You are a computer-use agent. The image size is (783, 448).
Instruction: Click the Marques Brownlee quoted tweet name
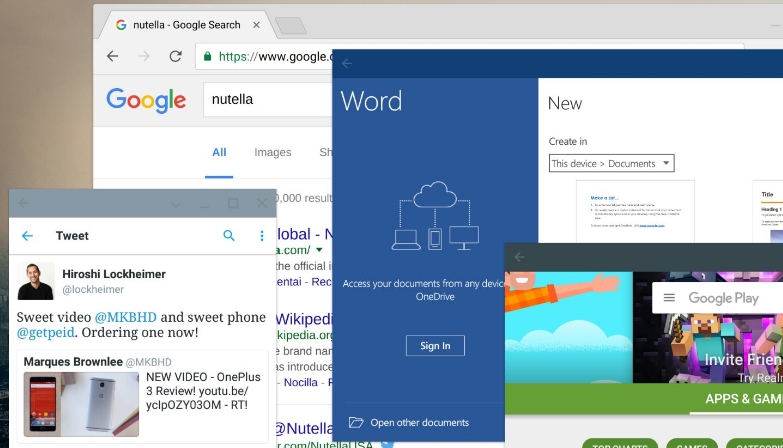point(73,362)
